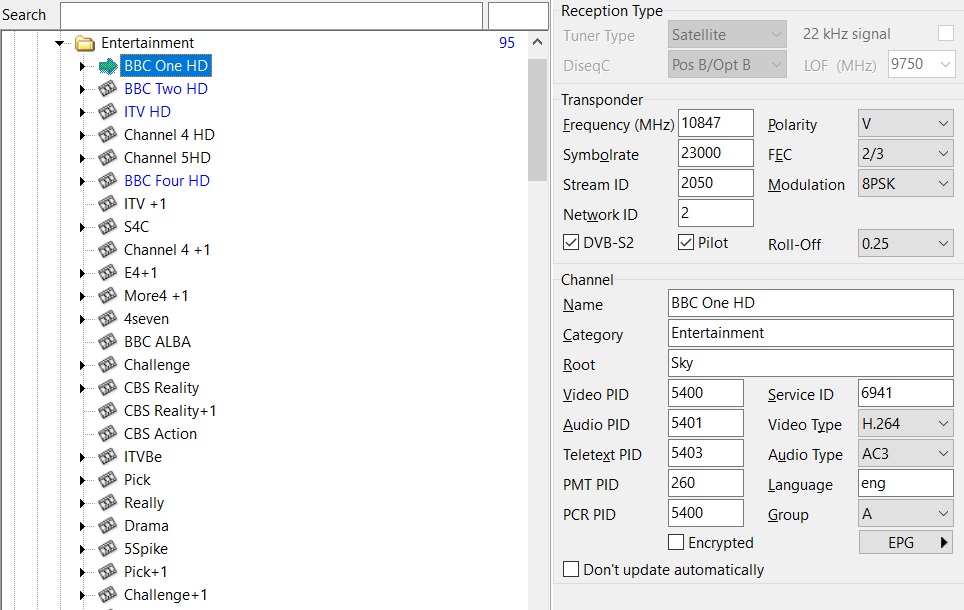Screen dimensions: 964x610
Task: Tick Don't update automatically option
Action: coord(571,570)
